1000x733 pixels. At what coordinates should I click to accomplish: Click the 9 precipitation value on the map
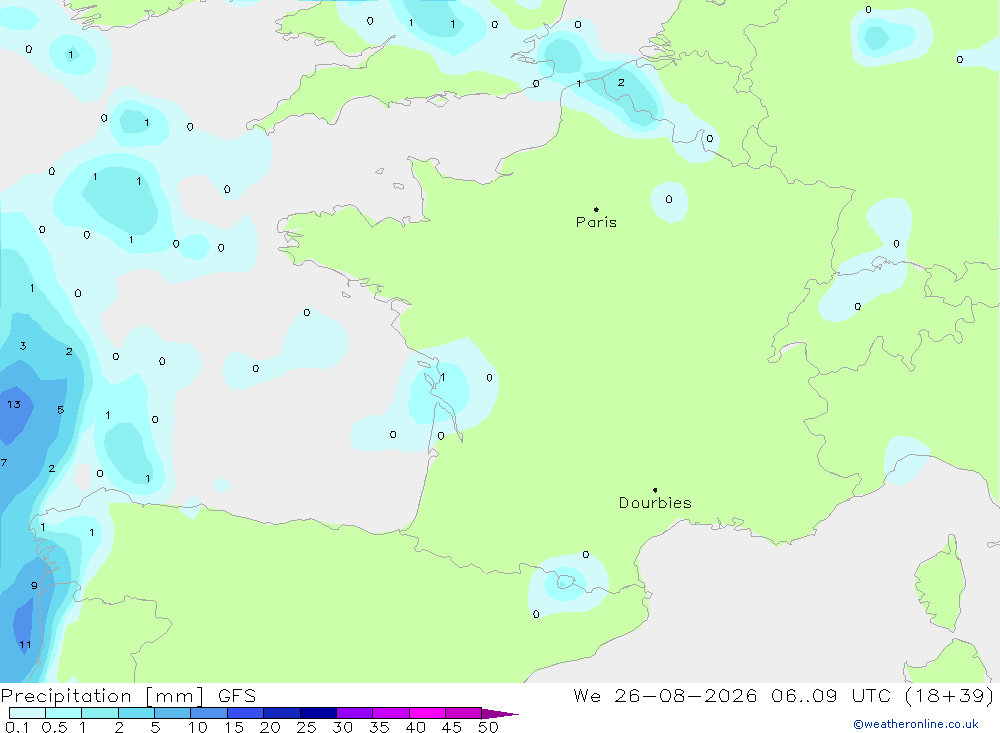click(x=34, y=586)
